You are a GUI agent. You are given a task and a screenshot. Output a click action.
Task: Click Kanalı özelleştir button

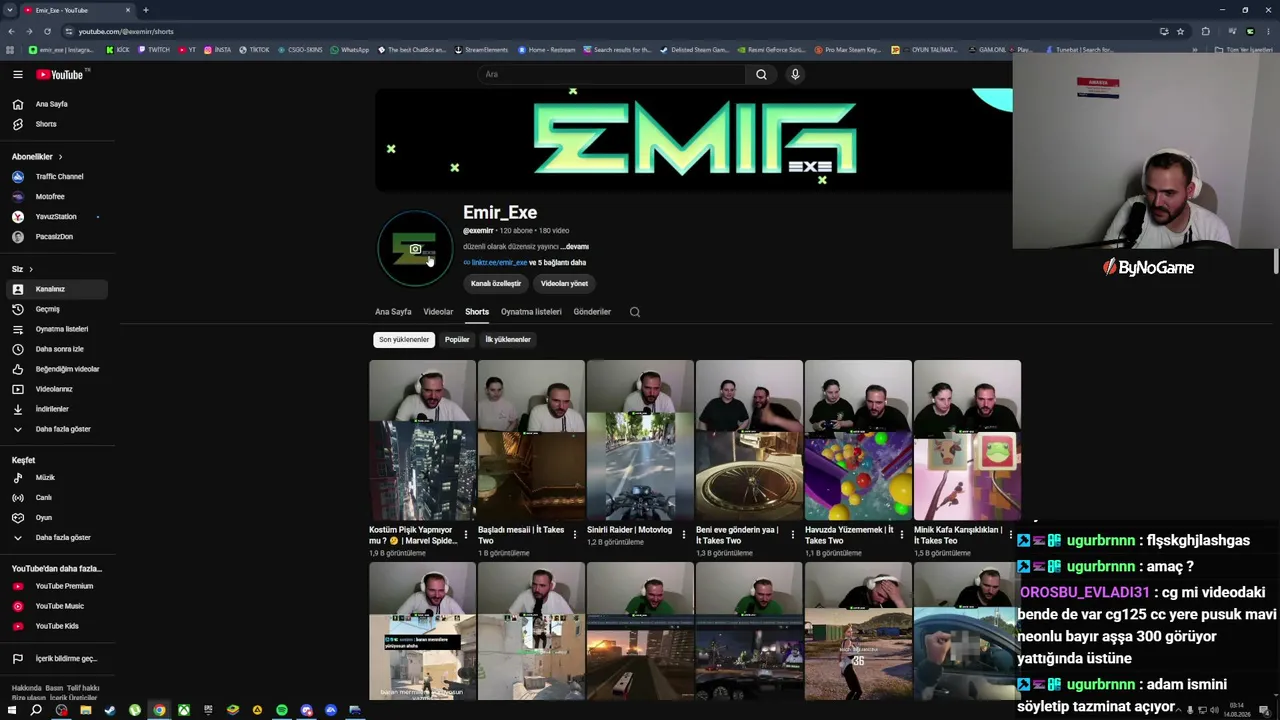coord(496,284)
